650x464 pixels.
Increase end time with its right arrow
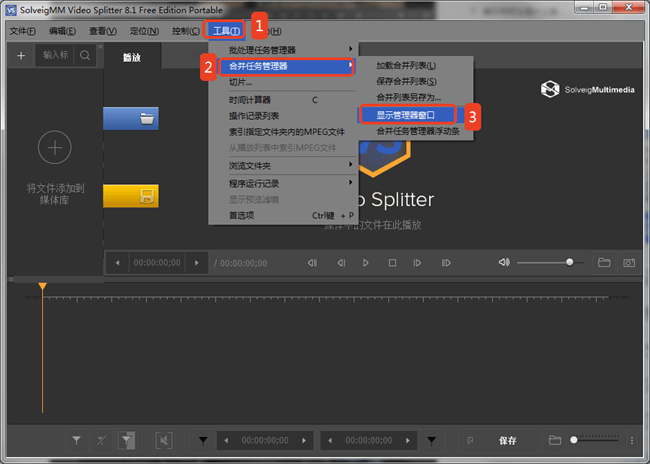click(408, 440)
